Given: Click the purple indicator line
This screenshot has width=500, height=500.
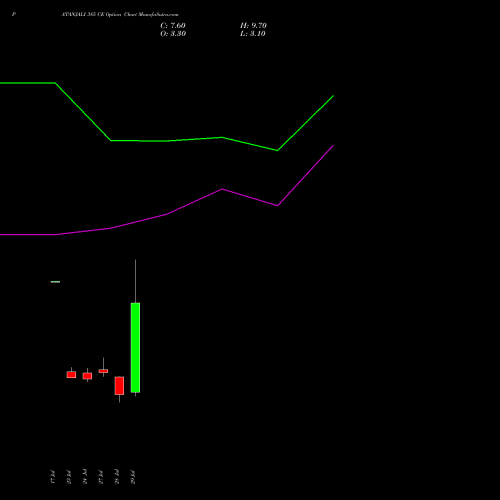Looking at the screenshot, I should [167, 214].
